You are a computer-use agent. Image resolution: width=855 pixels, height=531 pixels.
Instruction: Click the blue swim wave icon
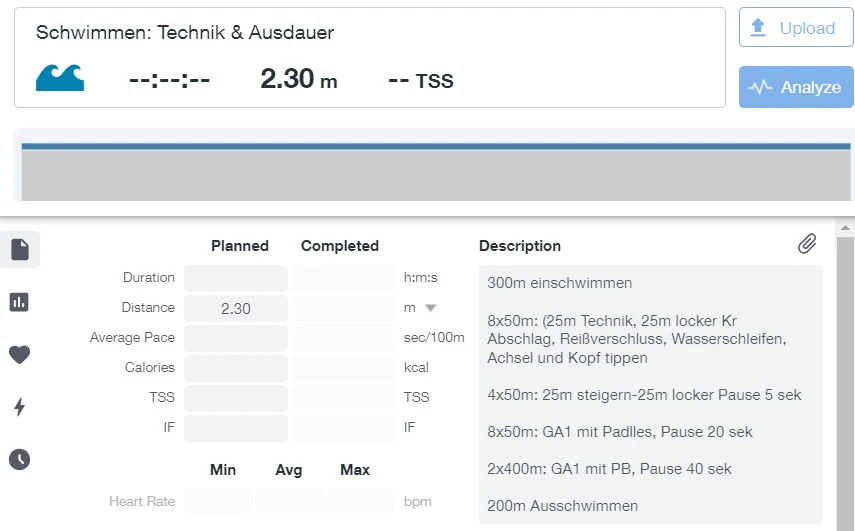point(60,77)
